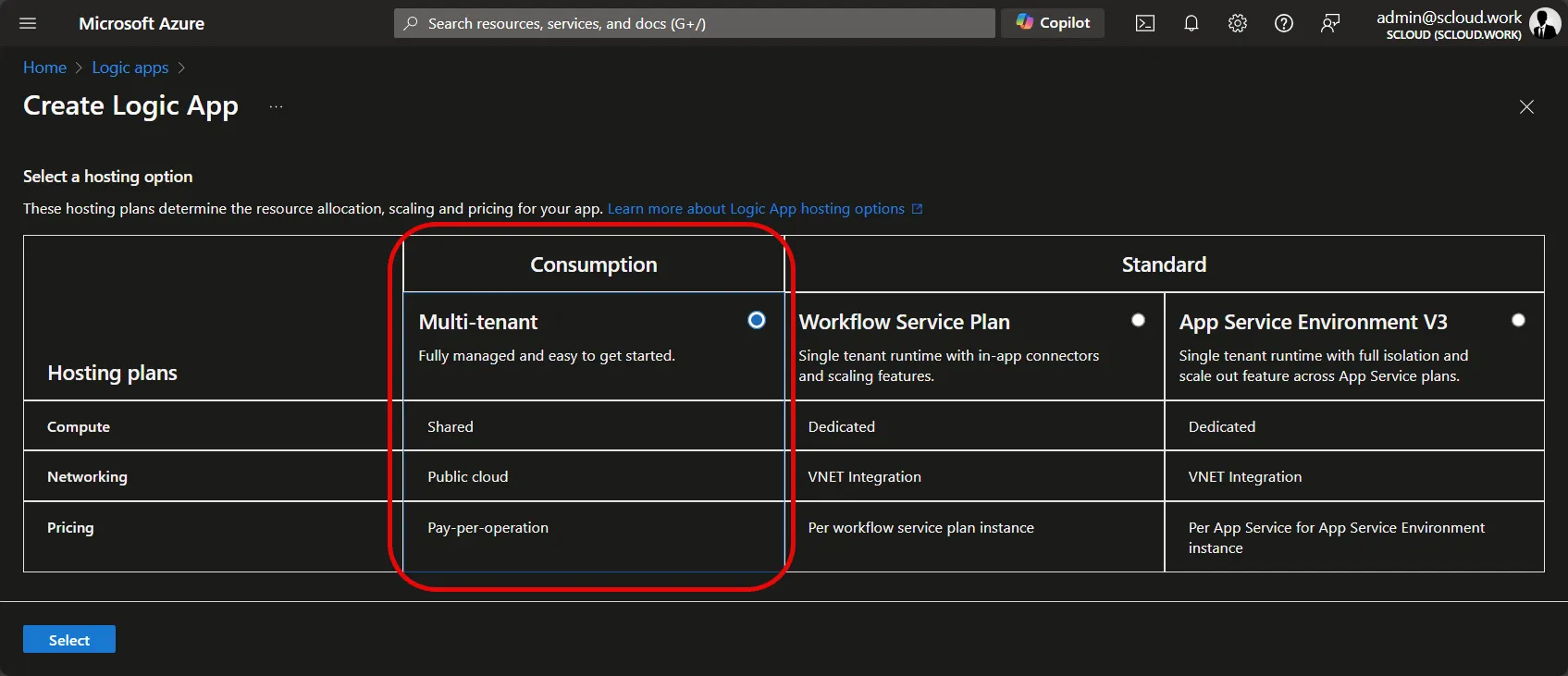Click the Multi-tenant heading
Viewport: 1568px width, 676px height.
478,322
